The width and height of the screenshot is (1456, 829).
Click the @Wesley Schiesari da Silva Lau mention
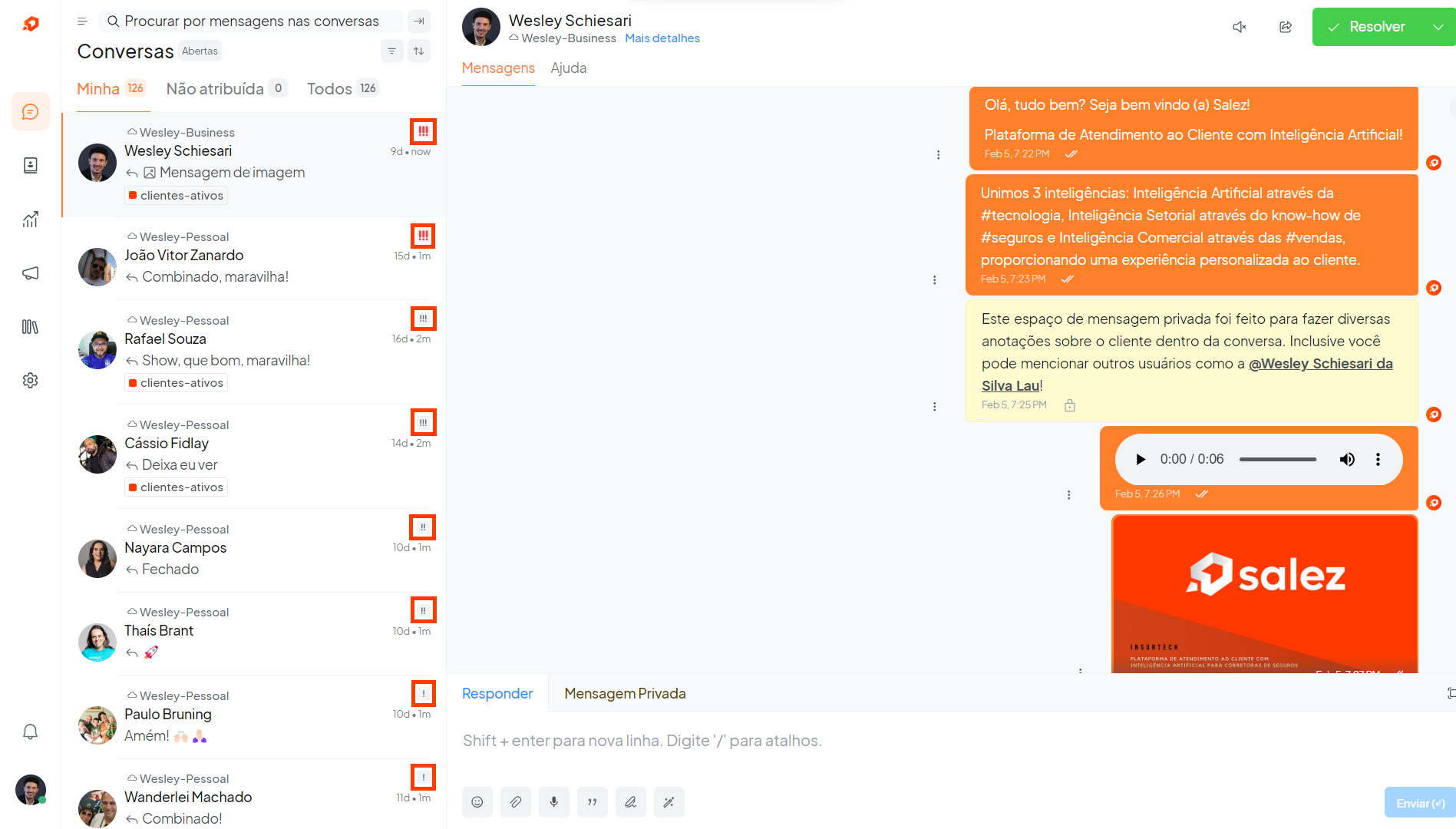pos(1187,375)
